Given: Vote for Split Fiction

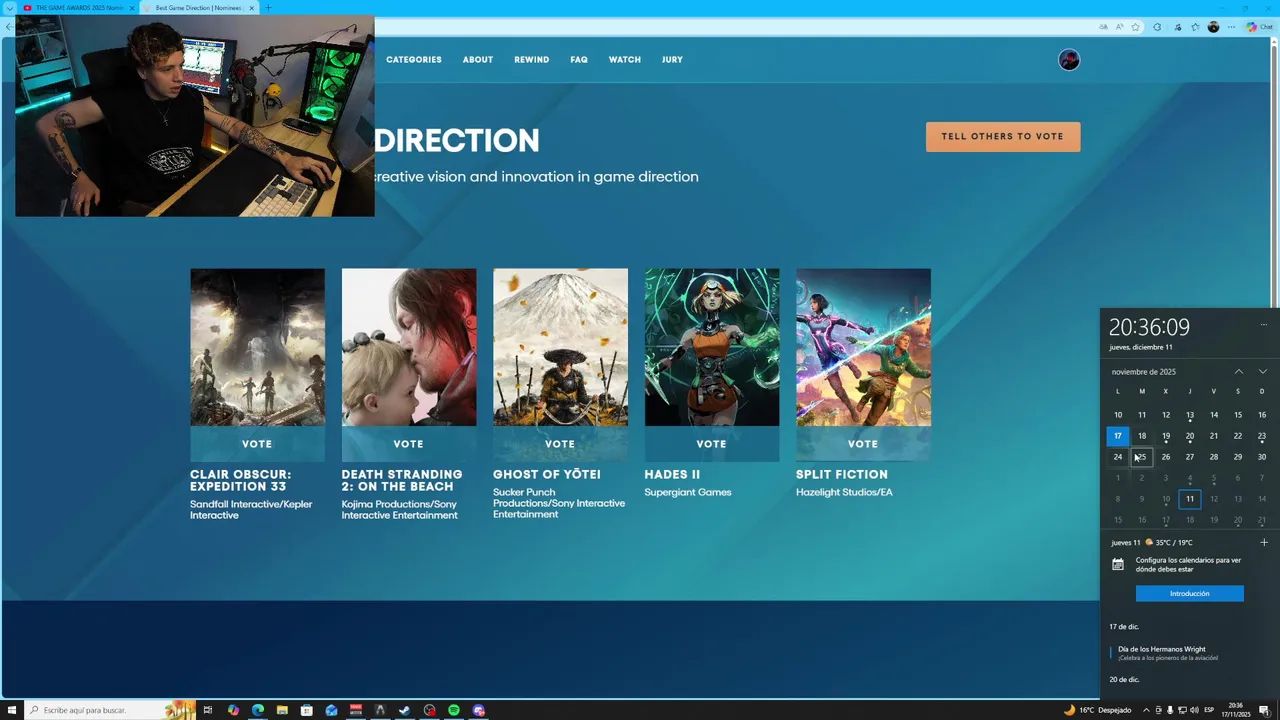Looking at the screenshot, I should click(863, 444).
